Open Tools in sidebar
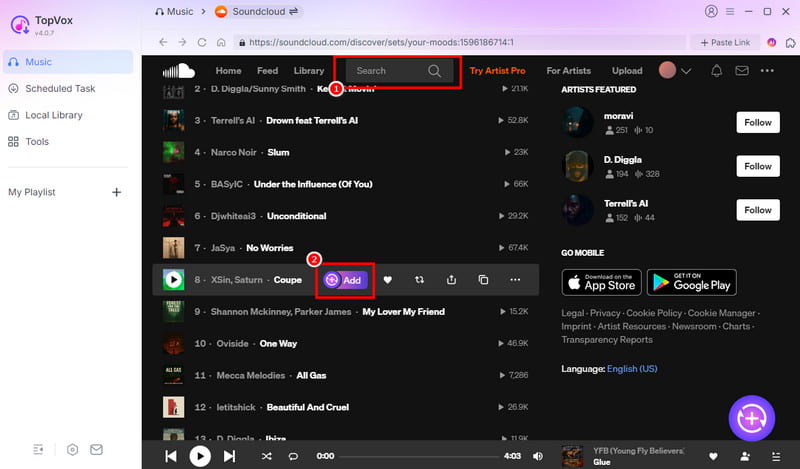The height and width of the screenshot is (469, 800). click(x=29, y=141)
